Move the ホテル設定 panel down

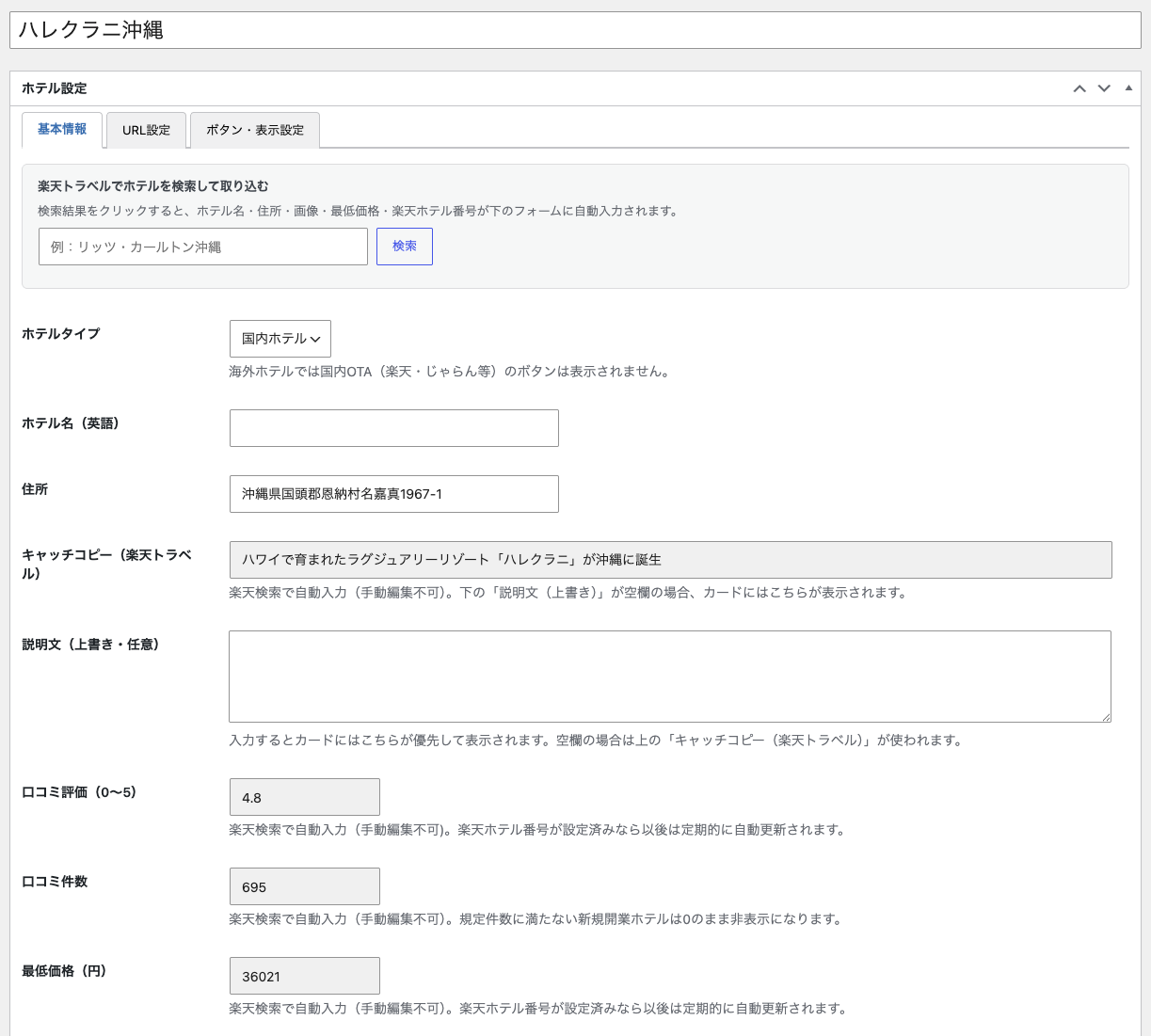(x=1104, y=88)
